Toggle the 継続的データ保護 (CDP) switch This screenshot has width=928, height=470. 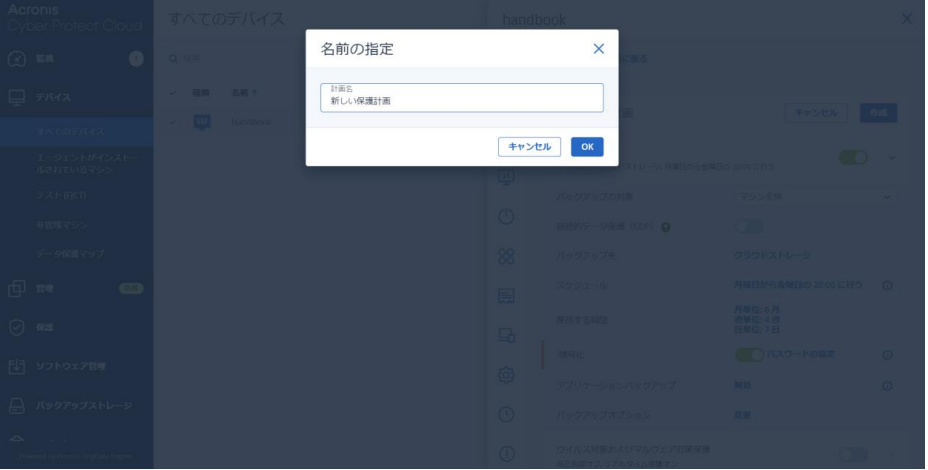point(750,226)
